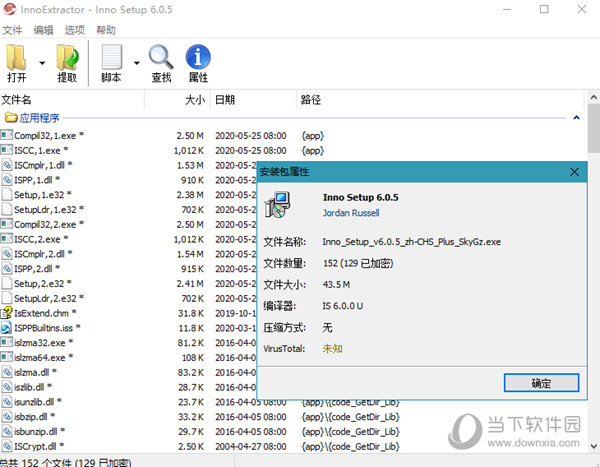This screenshot has width=600, height=467.
Task: Select the ISCC,1.exe file icon
Action: tap(7, 150)
